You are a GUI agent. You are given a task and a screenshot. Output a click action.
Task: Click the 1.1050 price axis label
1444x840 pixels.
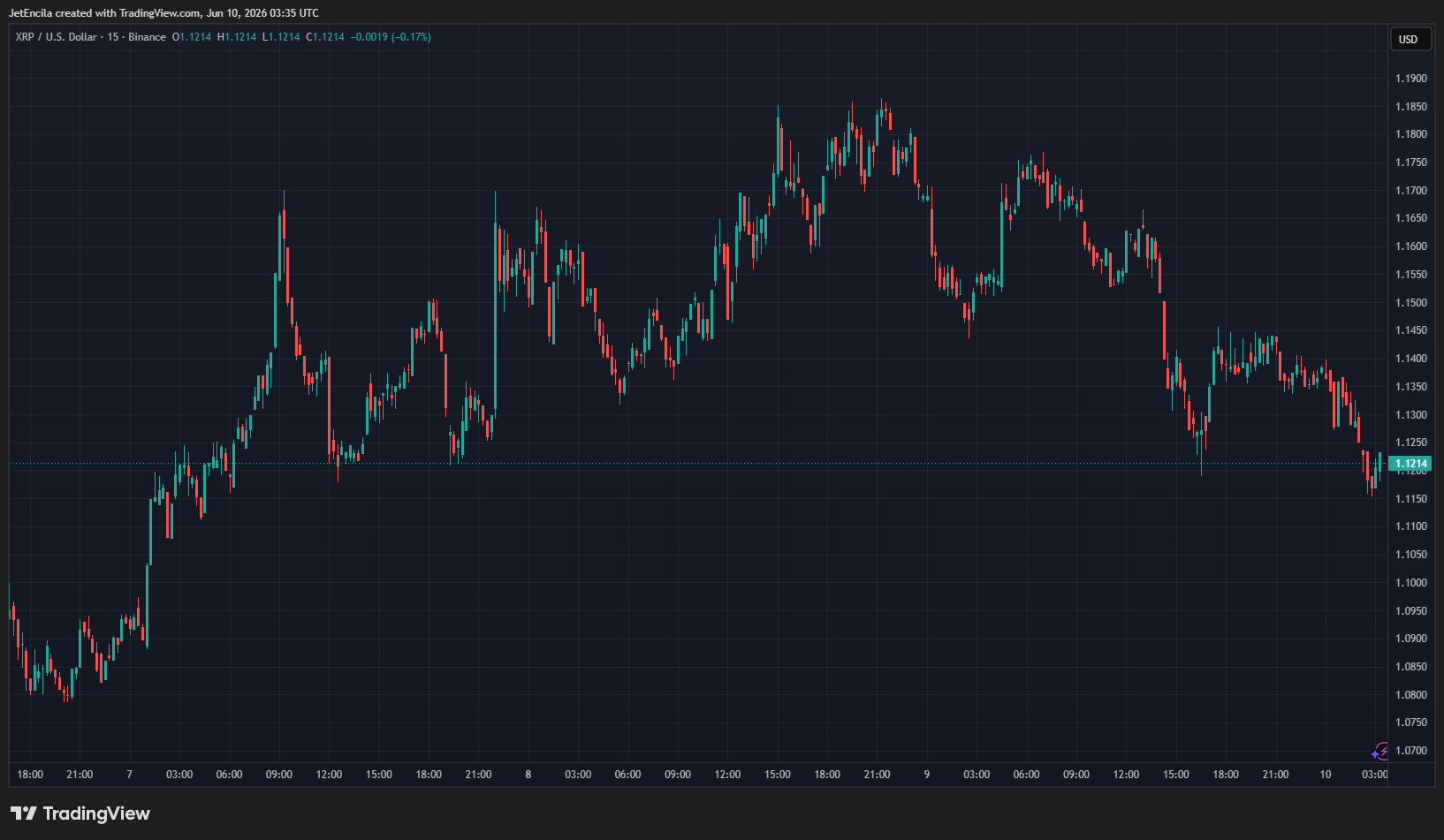pos(1411,555)
